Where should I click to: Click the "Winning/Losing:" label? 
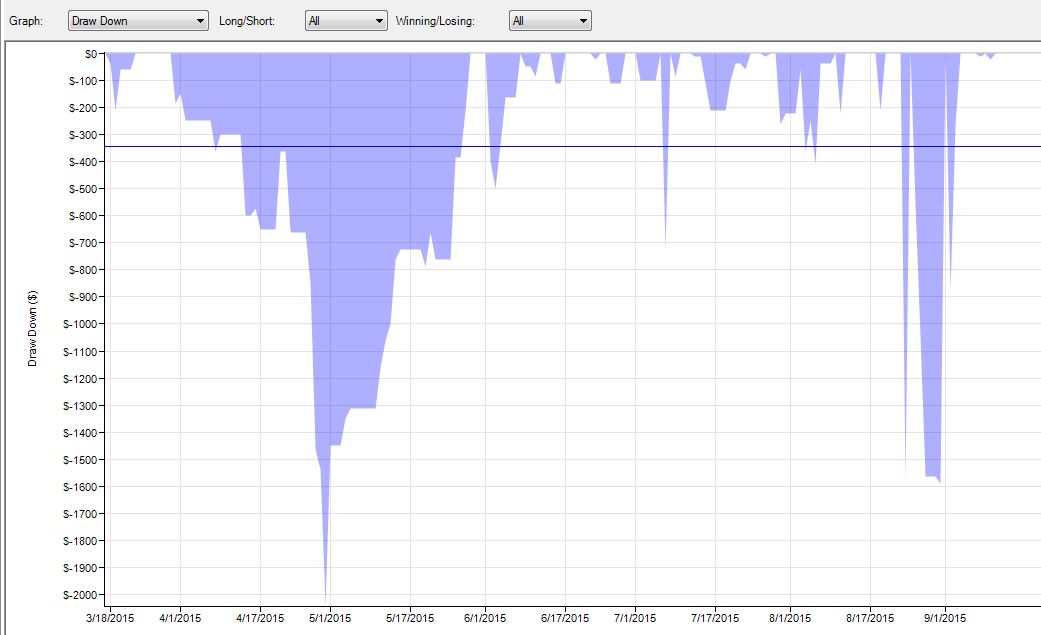tap(435, 21)
